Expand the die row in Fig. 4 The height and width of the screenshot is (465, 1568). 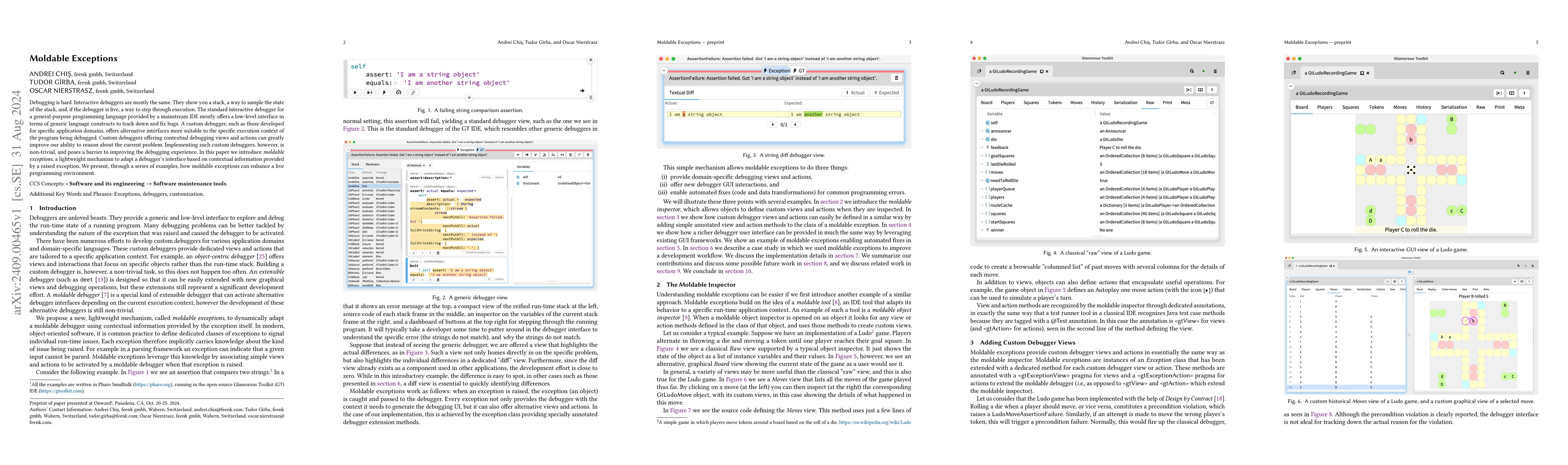tap(982, 139)
